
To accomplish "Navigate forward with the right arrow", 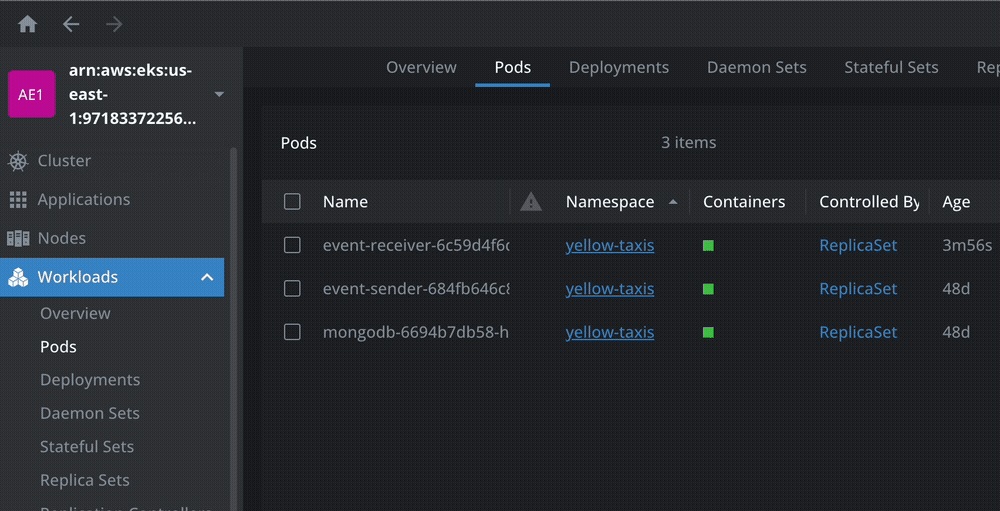I will tap(114, 24).
